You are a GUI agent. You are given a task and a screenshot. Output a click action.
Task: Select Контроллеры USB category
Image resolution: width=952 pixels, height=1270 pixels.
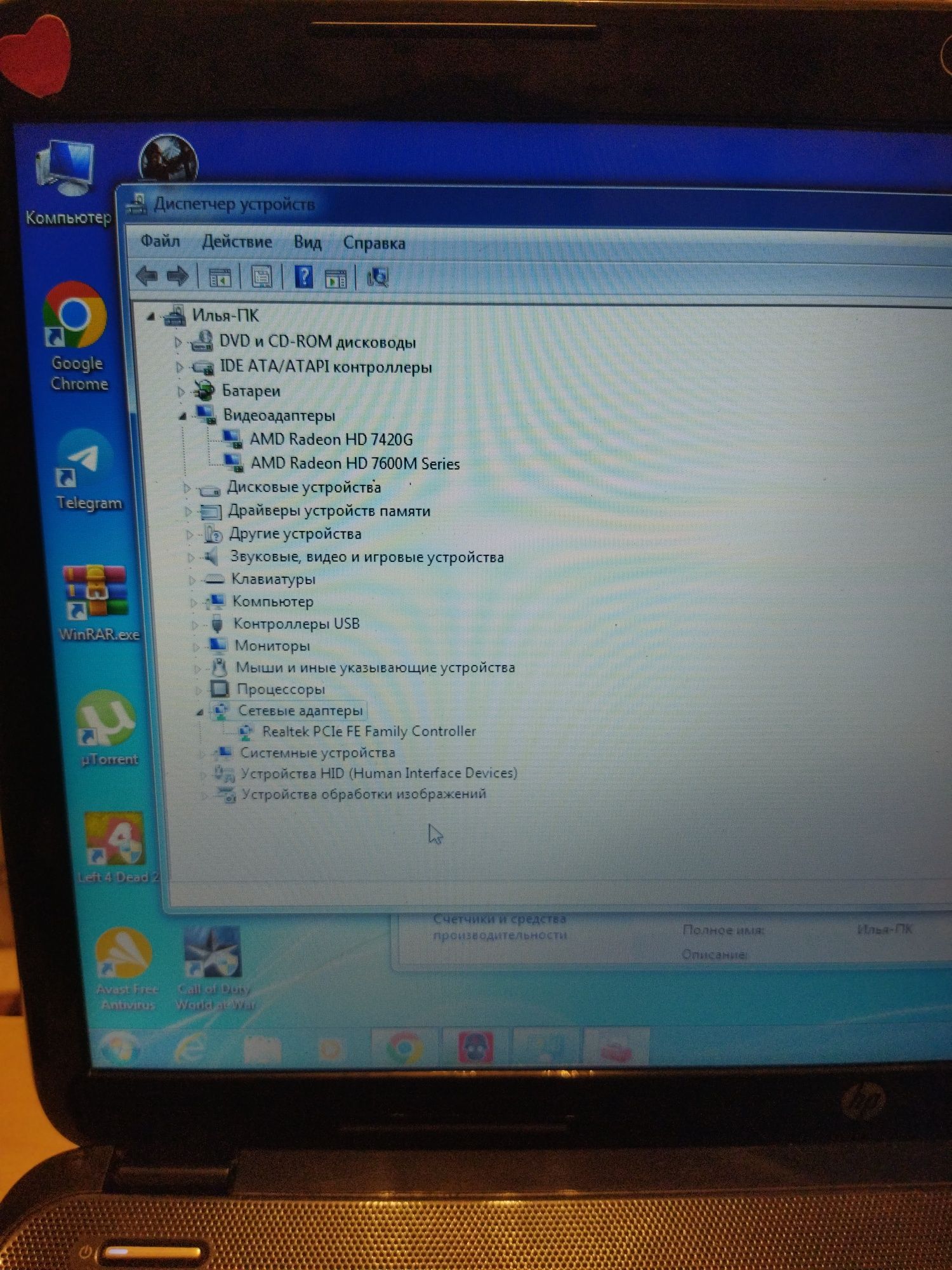pos(296,624)
